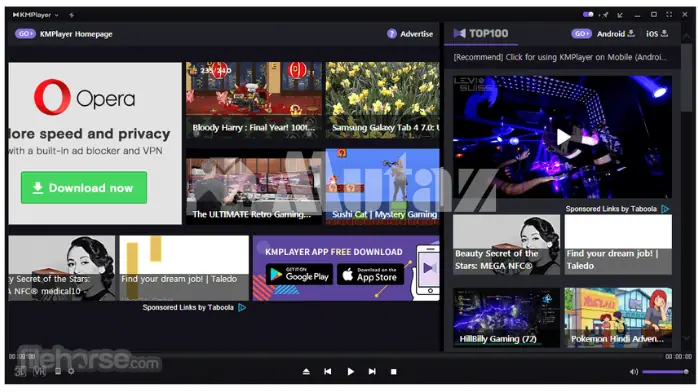
Task: Click the compact mode arrow icon
Action: coord(620,15)
